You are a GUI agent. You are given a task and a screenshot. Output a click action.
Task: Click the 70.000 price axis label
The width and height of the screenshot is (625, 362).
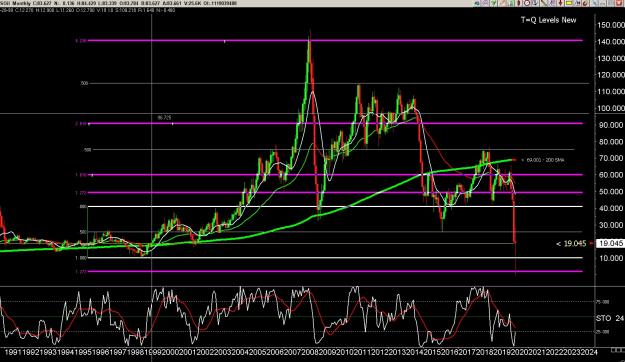pos(612,158)
